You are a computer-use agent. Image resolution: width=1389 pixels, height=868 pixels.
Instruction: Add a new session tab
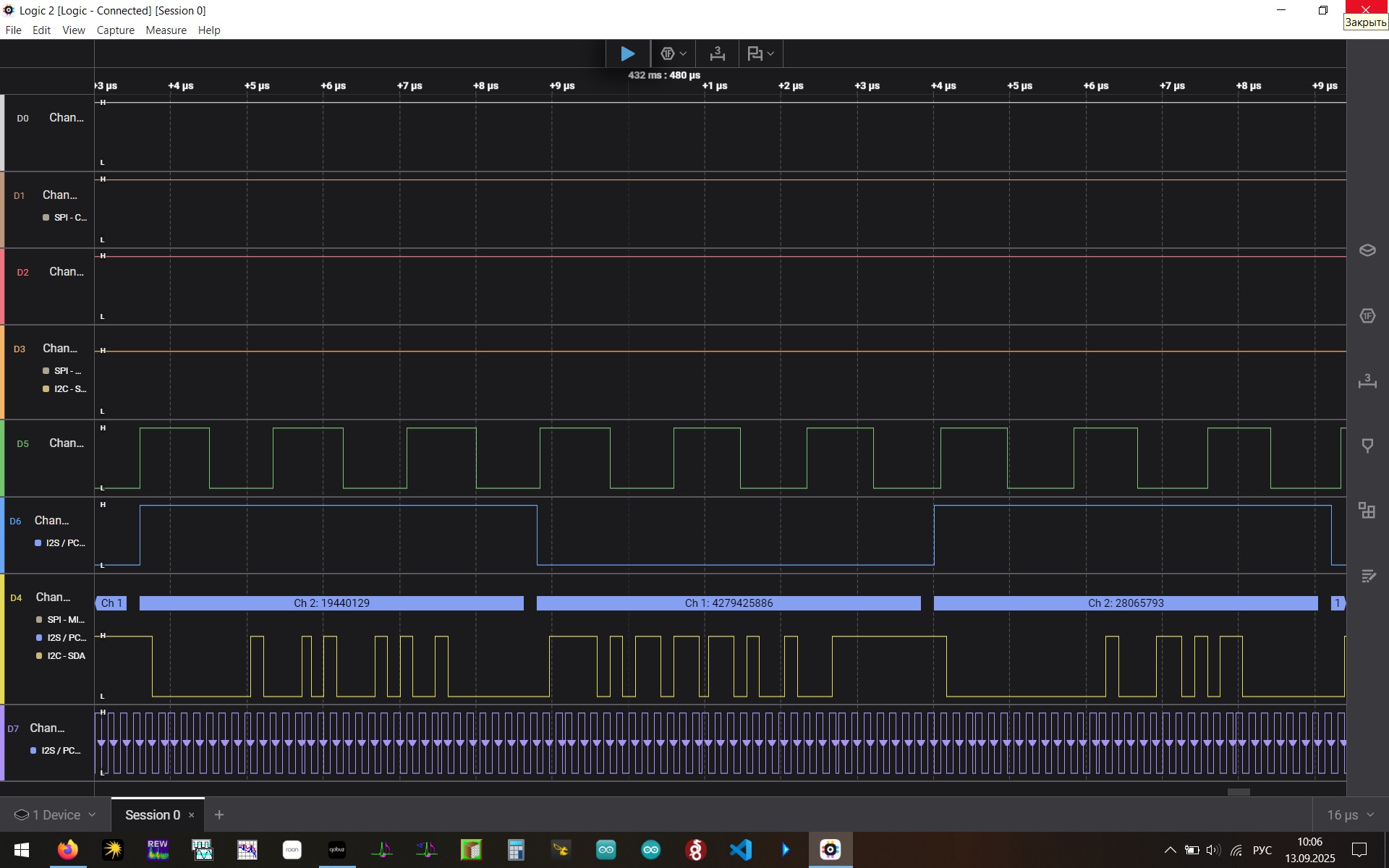point(219,815)
